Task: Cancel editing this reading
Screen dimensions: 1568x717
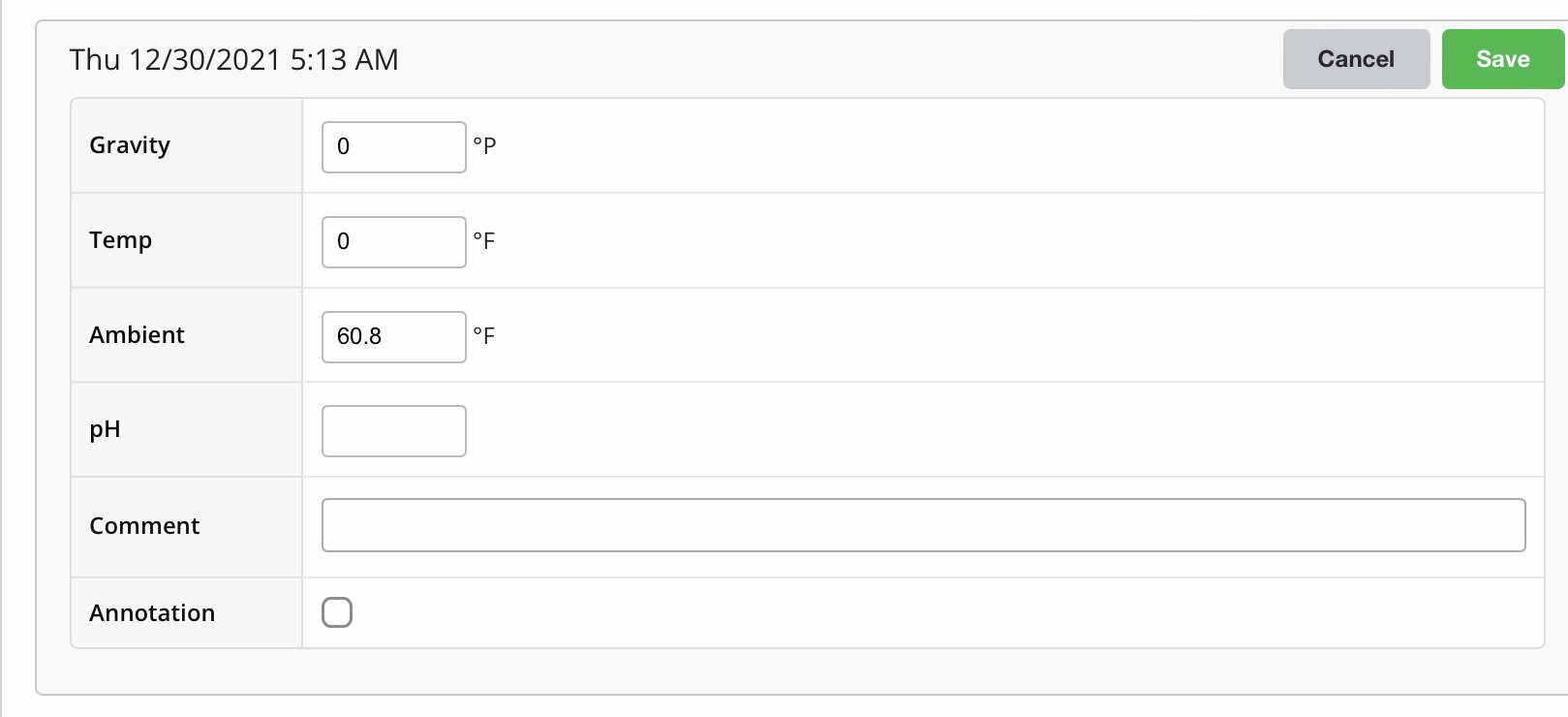Action: click(x=1355, y=59)
